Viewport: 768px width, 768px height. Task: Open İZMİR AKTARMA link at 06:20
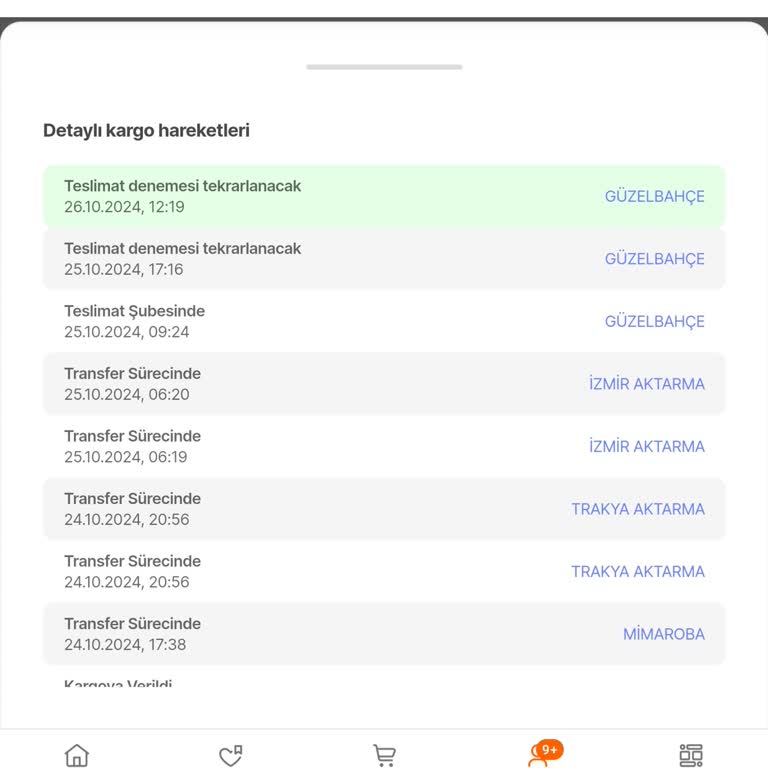click(647, 384)
